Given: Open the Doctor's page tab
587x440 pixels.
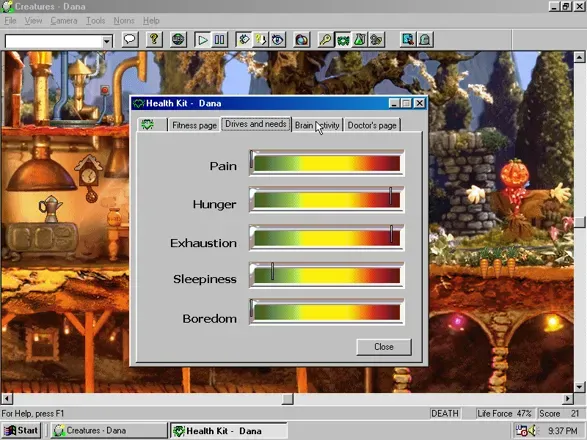Looking at the screenshot, I should (x=372, y=125).
